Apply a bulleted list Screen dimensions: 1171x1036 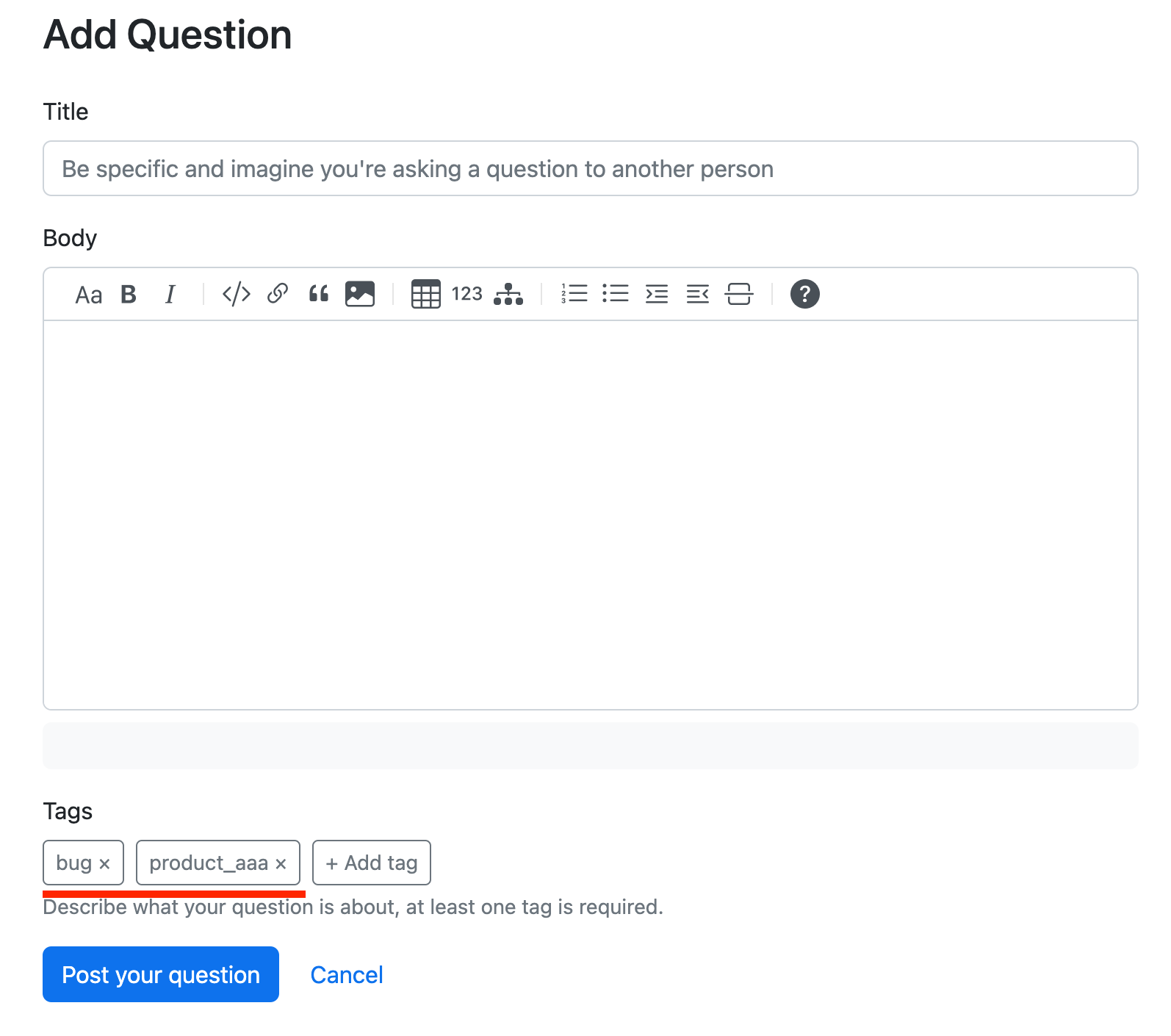[x=616, y=294]
